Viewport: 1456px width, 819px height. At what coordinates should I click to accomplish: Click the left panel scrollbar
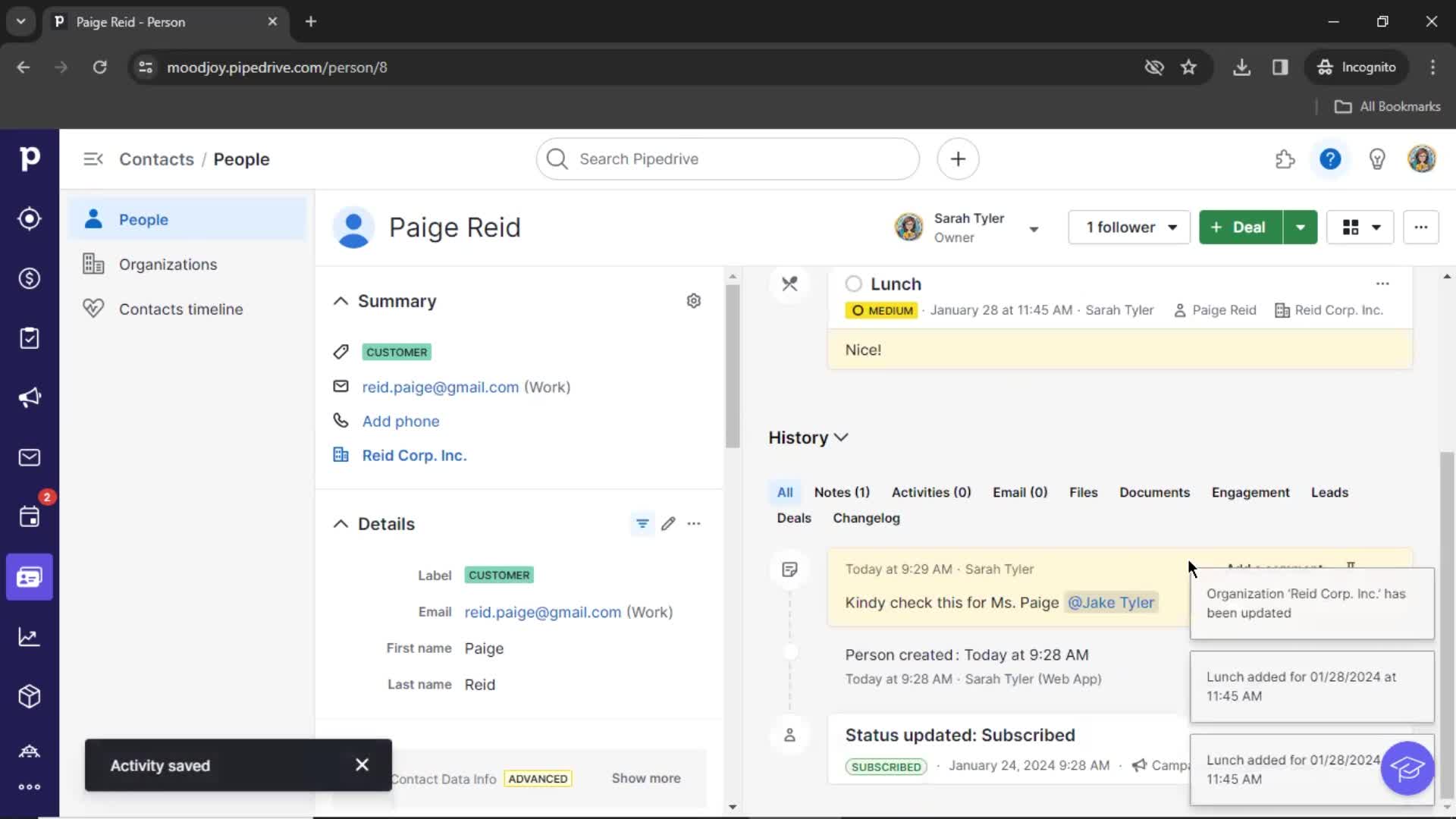click(732, 366)
